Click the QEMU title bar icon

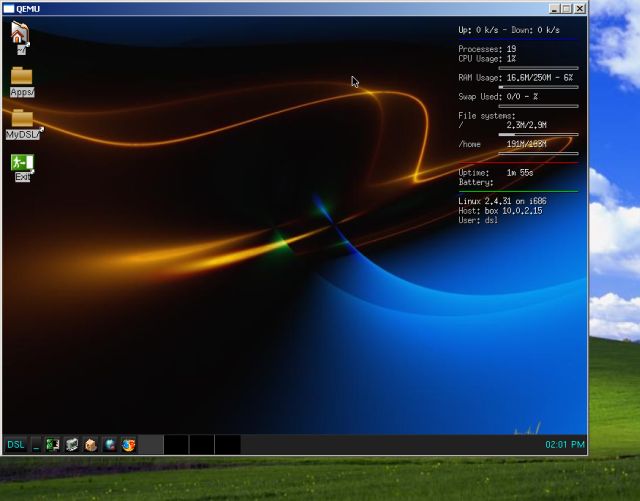[x=9, y=9]
